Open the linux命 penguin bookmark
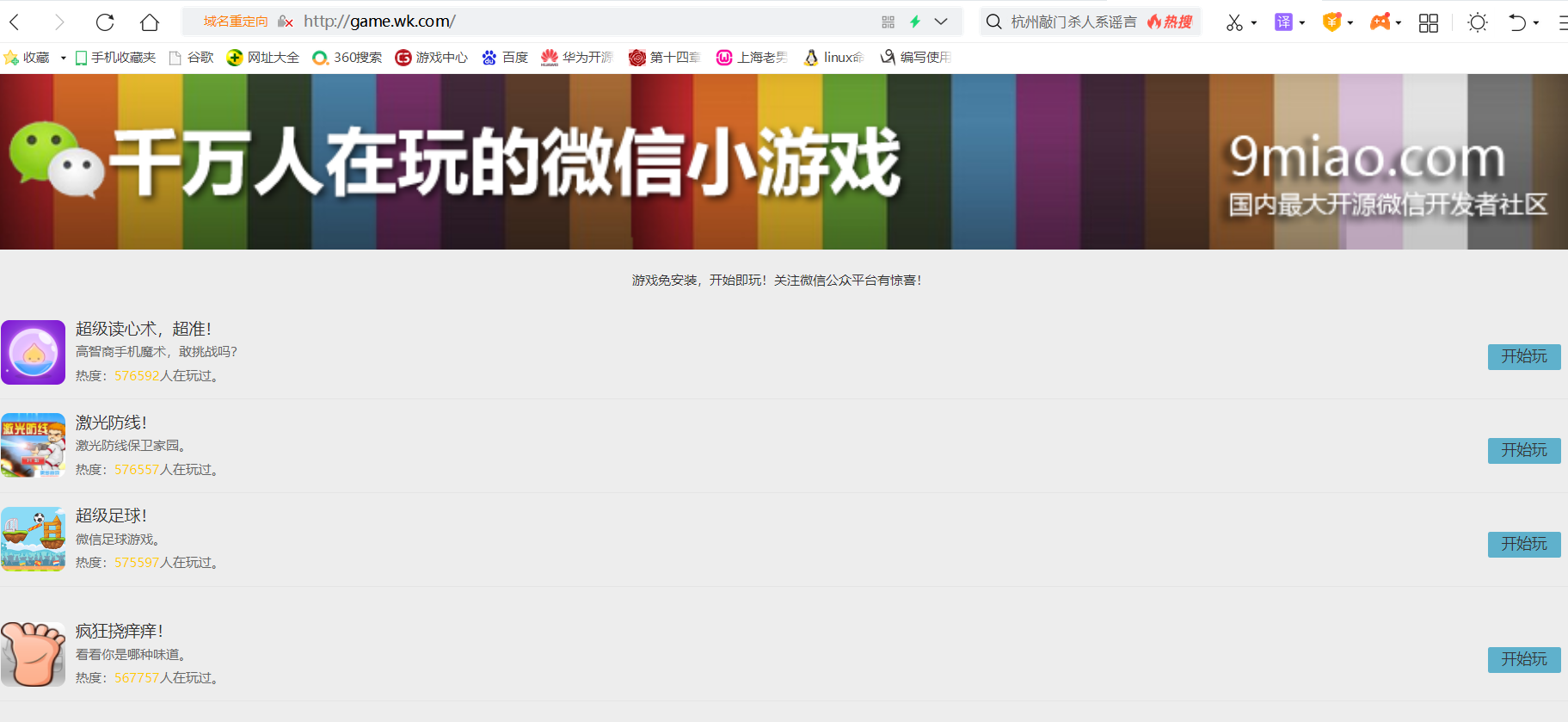 pos(833,58)
